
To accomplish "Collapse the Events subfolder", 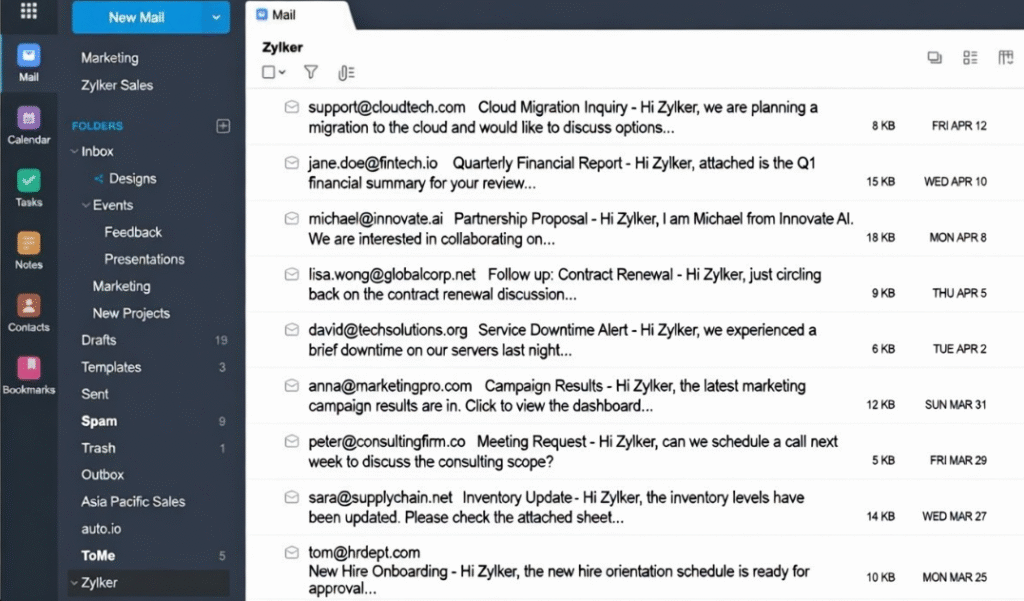I will click(88, 205).
